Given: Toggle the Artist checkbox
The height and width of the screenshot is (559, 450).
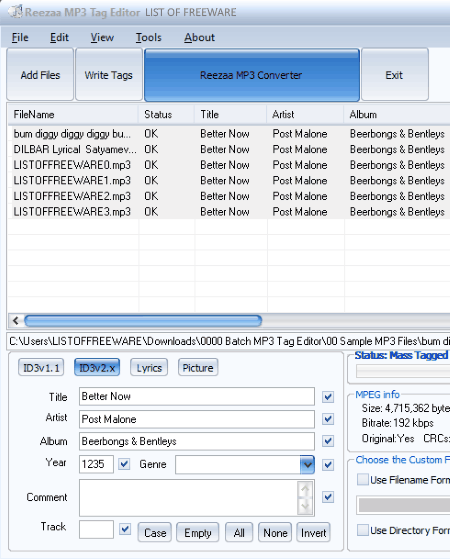Looking at the screenshot, I should [x=328, y=419].
